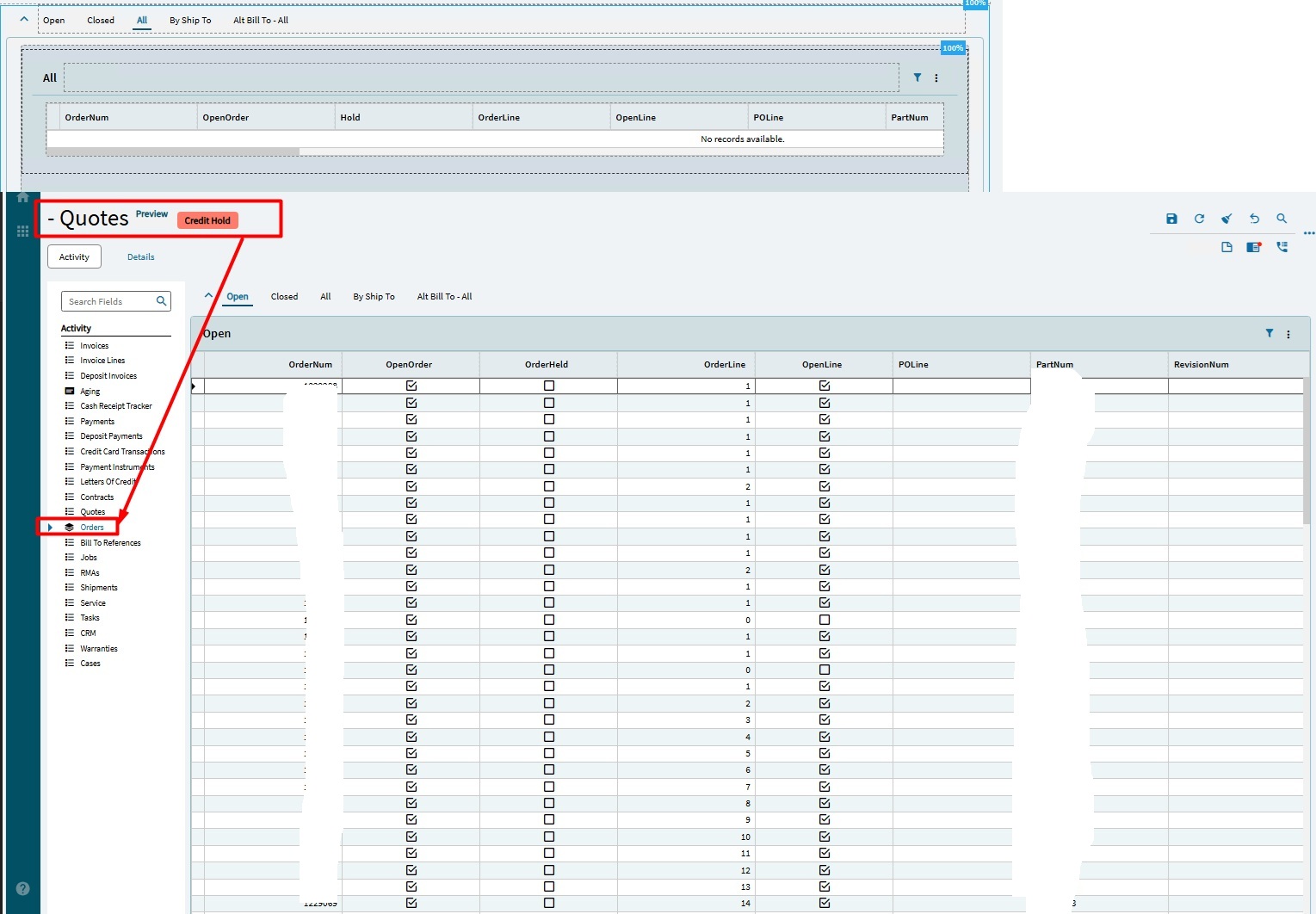
Task: Select the By Ship To tab in lower panel
Action: pos(374,297)
